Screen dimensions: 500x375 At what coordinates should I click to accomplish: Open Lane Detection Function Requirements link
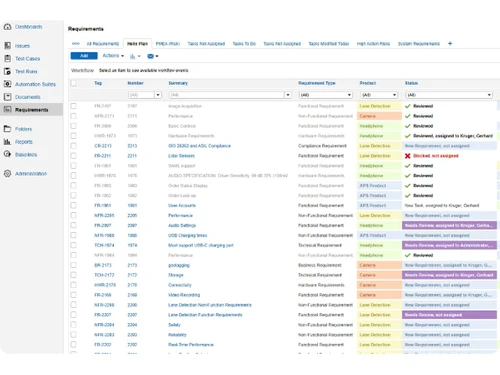pos(205,315)
